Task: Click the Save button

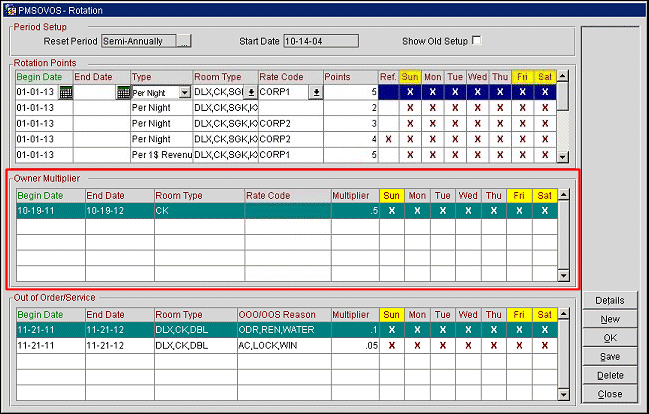Action: click(x=609, y=356)
